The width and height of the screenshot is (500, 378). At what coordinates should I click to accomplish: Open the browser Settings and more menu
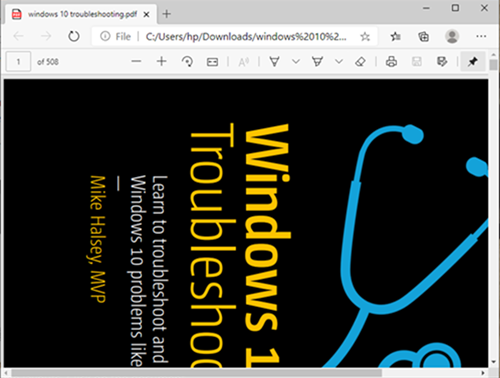tap(481, 36)
